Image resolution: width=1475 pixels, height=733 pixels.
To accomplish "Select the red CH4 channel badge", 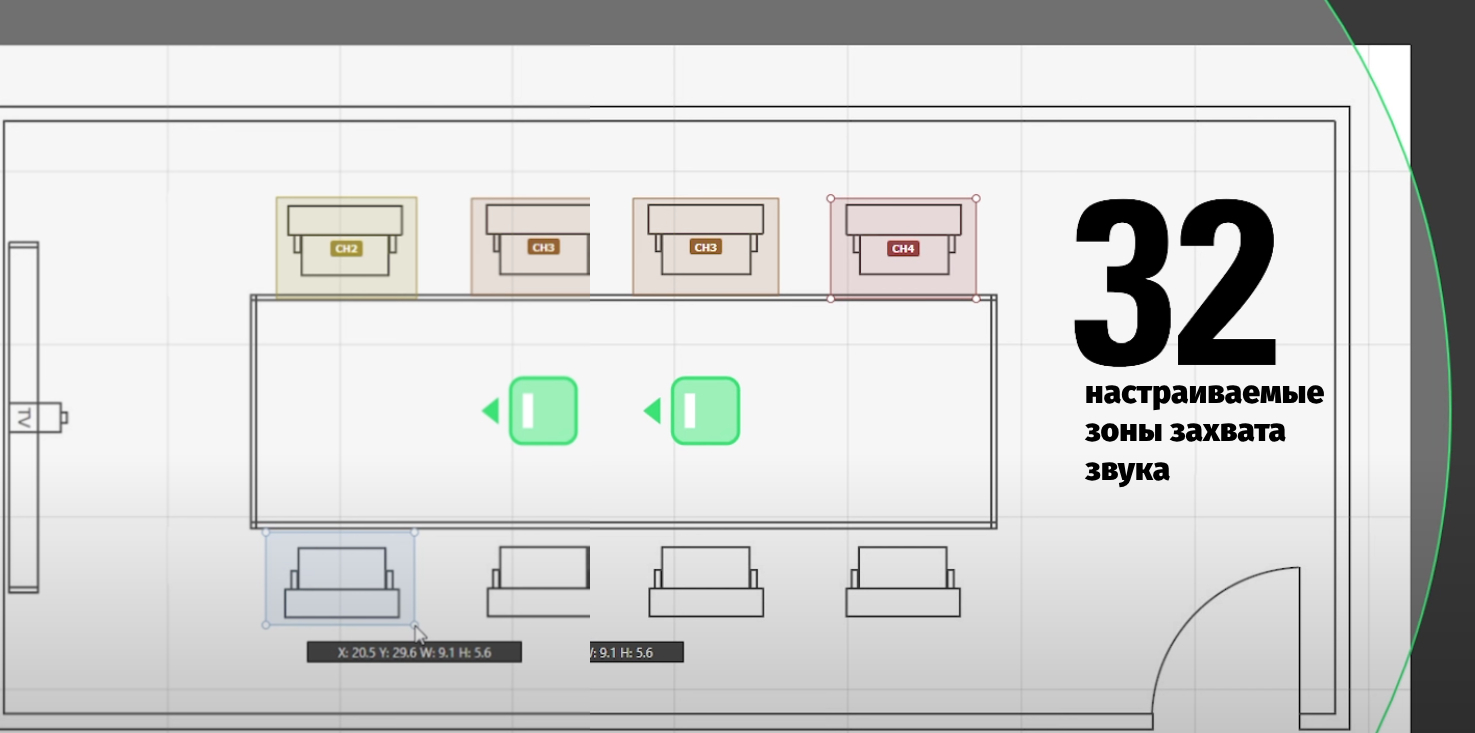I will 903,248.
